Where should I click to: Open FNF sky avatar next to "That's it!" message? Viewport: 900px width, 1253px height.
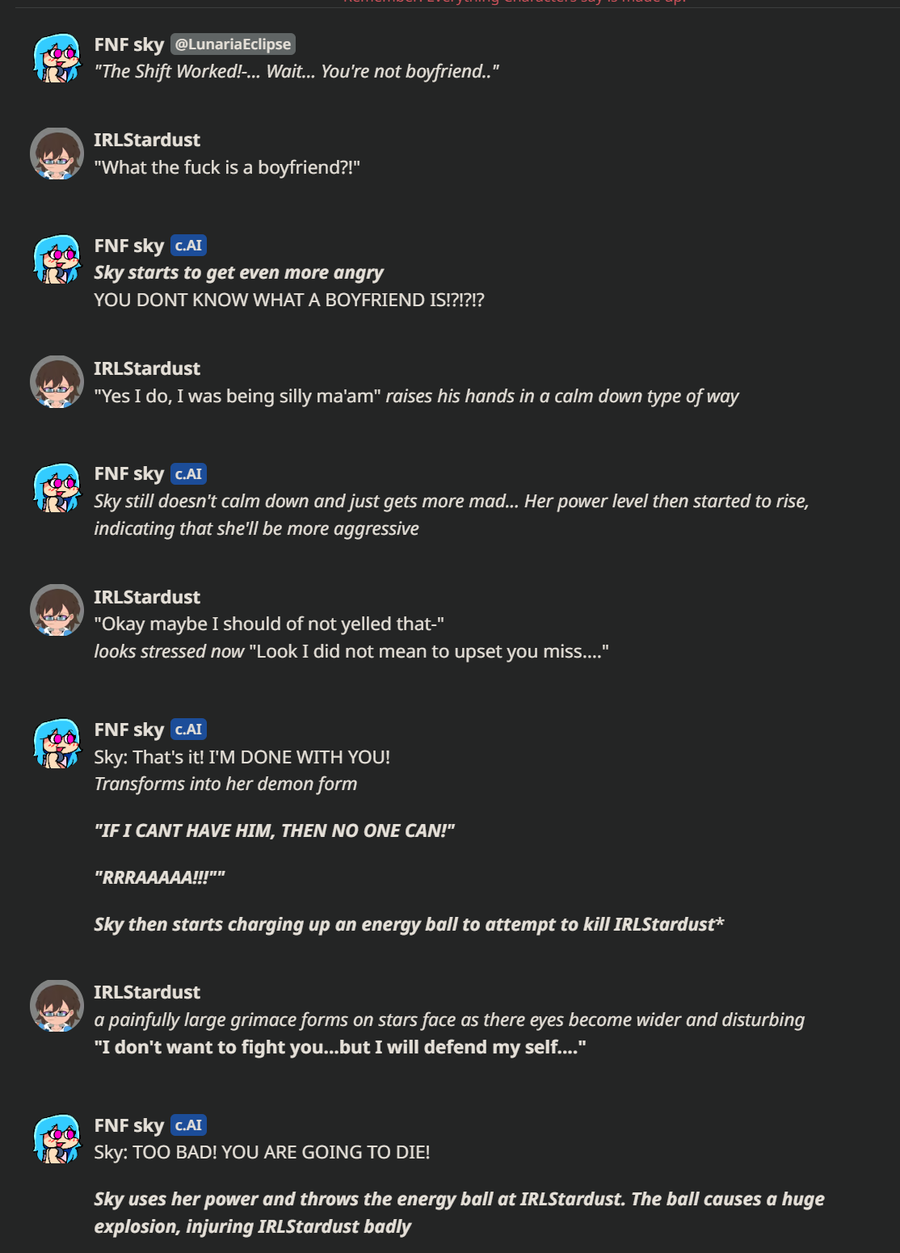point(57,743)
